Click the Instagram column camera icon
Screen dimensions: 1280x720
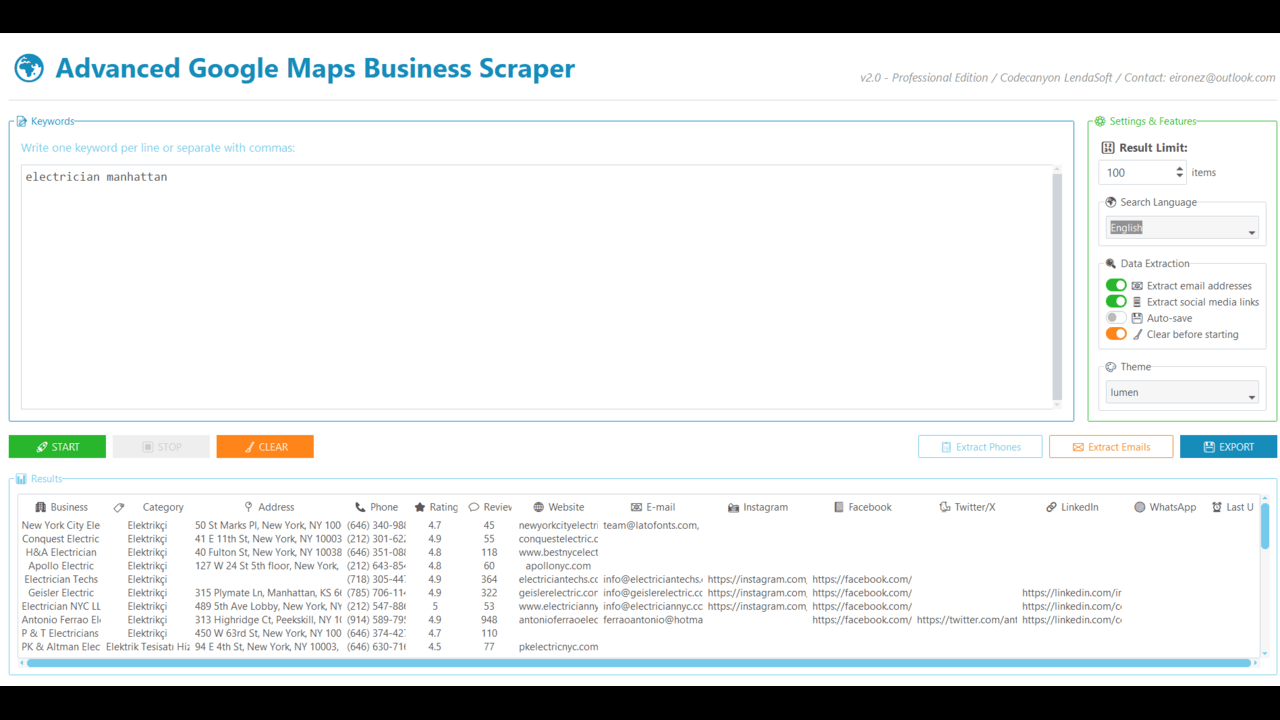733,507
